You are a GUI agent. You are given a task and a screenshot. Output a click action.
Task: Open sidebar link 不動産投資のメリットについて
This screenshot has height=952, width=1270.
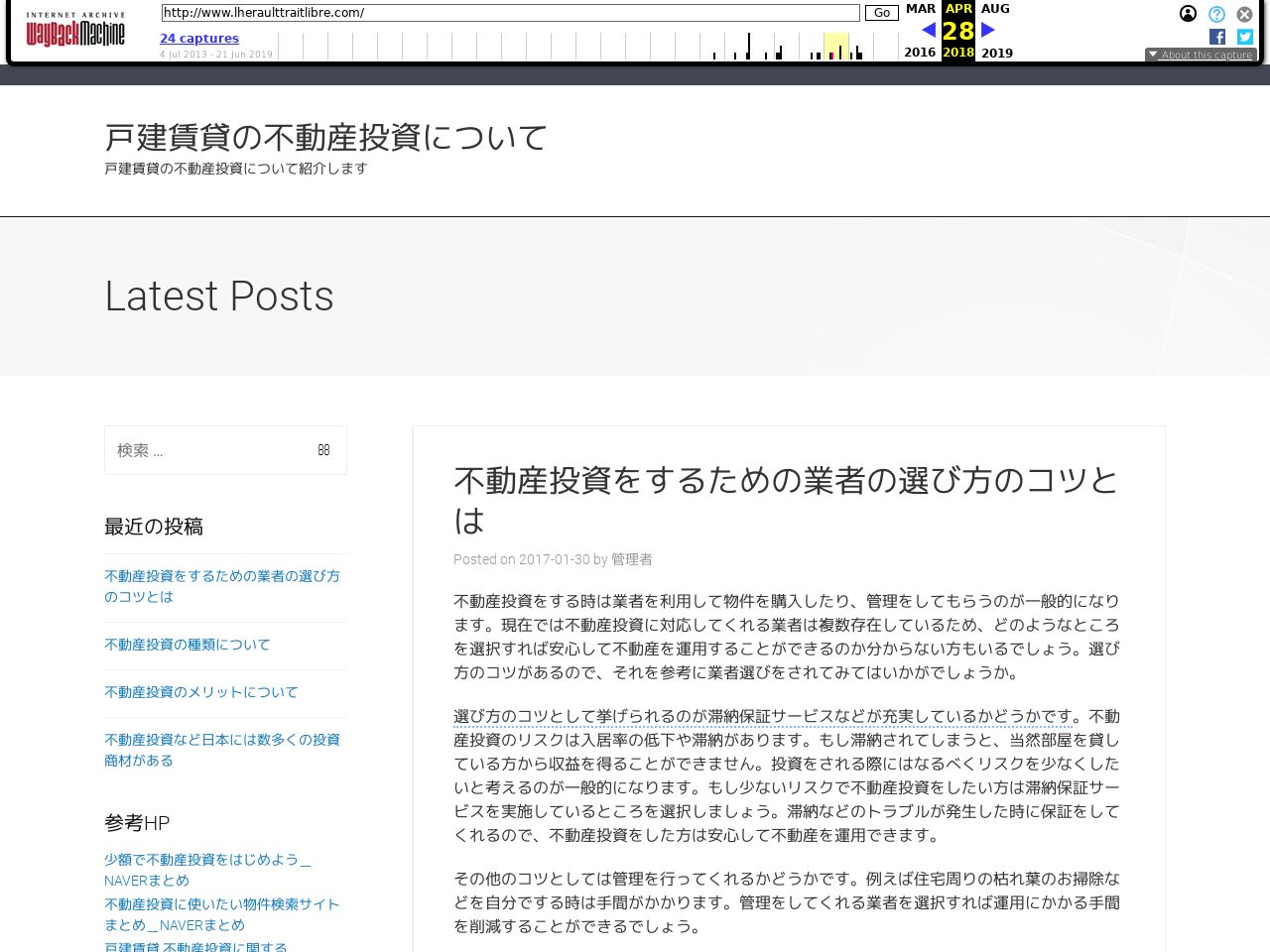pos(201,692)
